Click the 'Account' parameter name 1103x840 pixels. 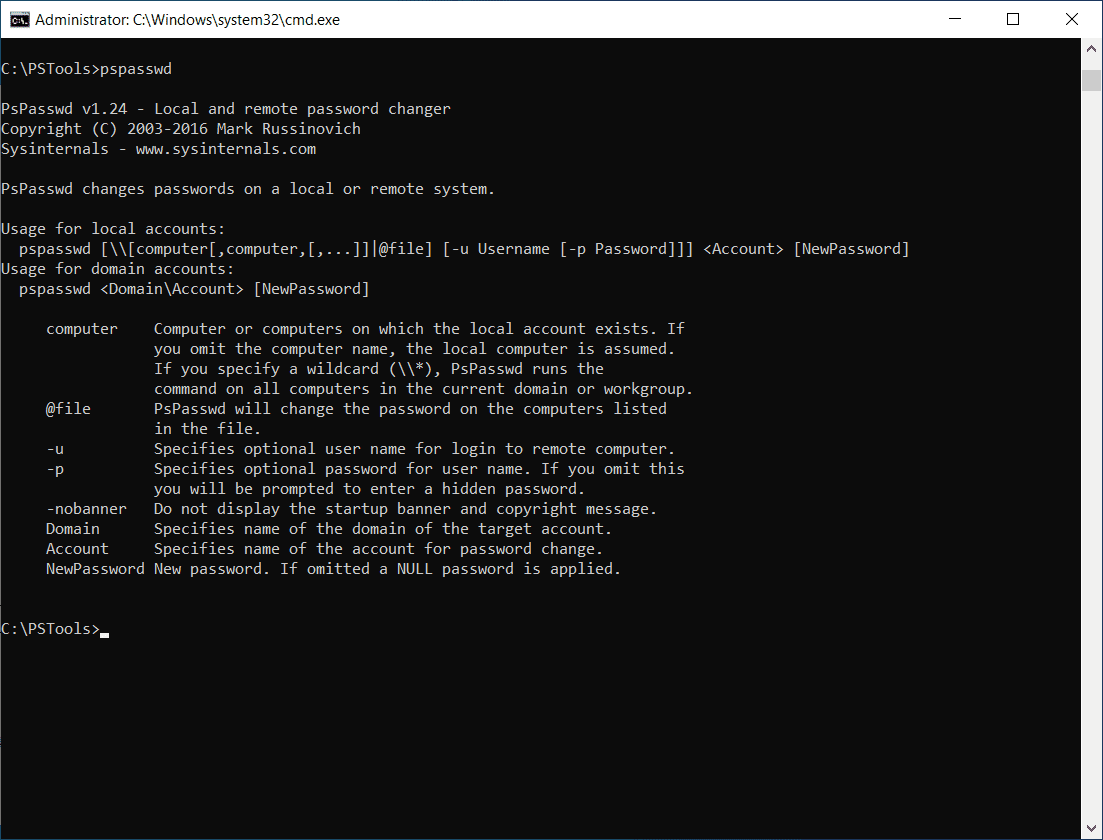pos(77,549)
